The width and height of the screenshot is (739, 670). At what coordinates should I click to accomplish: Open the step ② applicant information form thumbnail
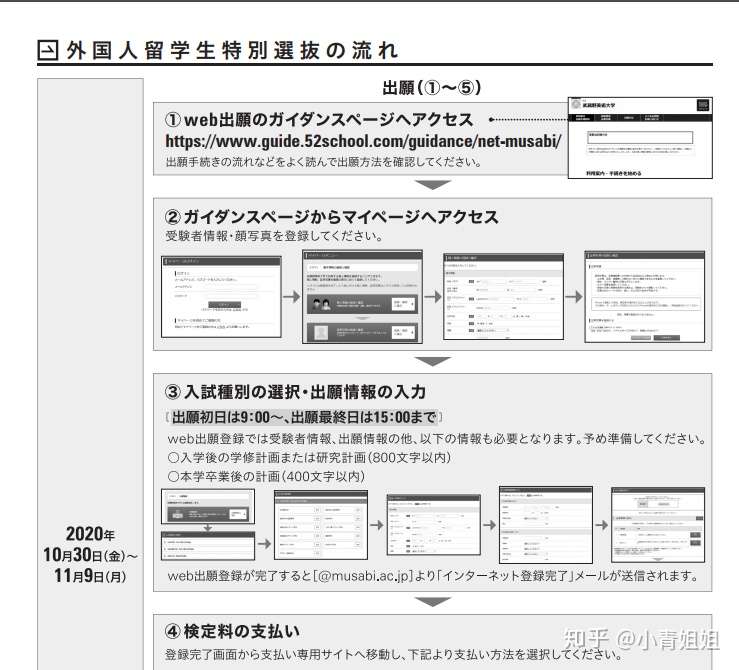[503, 296]
